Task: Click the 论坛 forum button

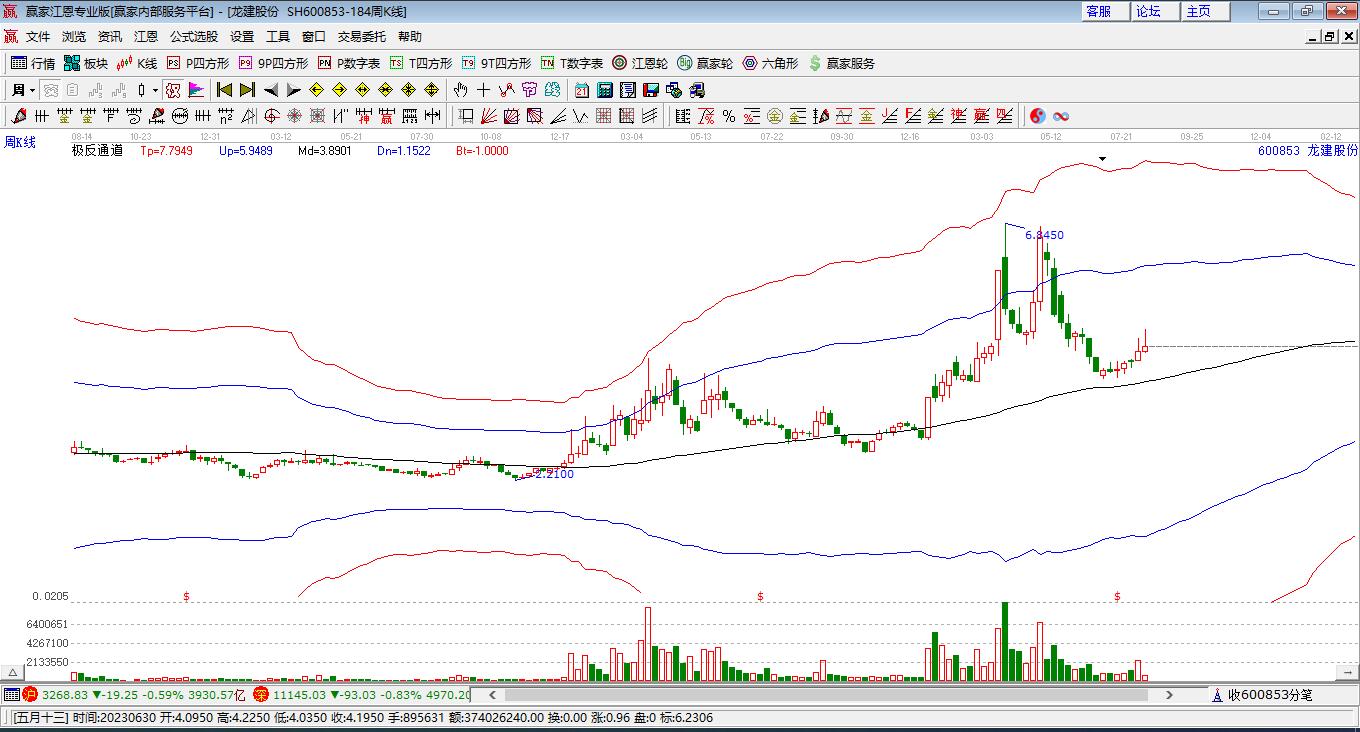Action: click(1148, 11)
